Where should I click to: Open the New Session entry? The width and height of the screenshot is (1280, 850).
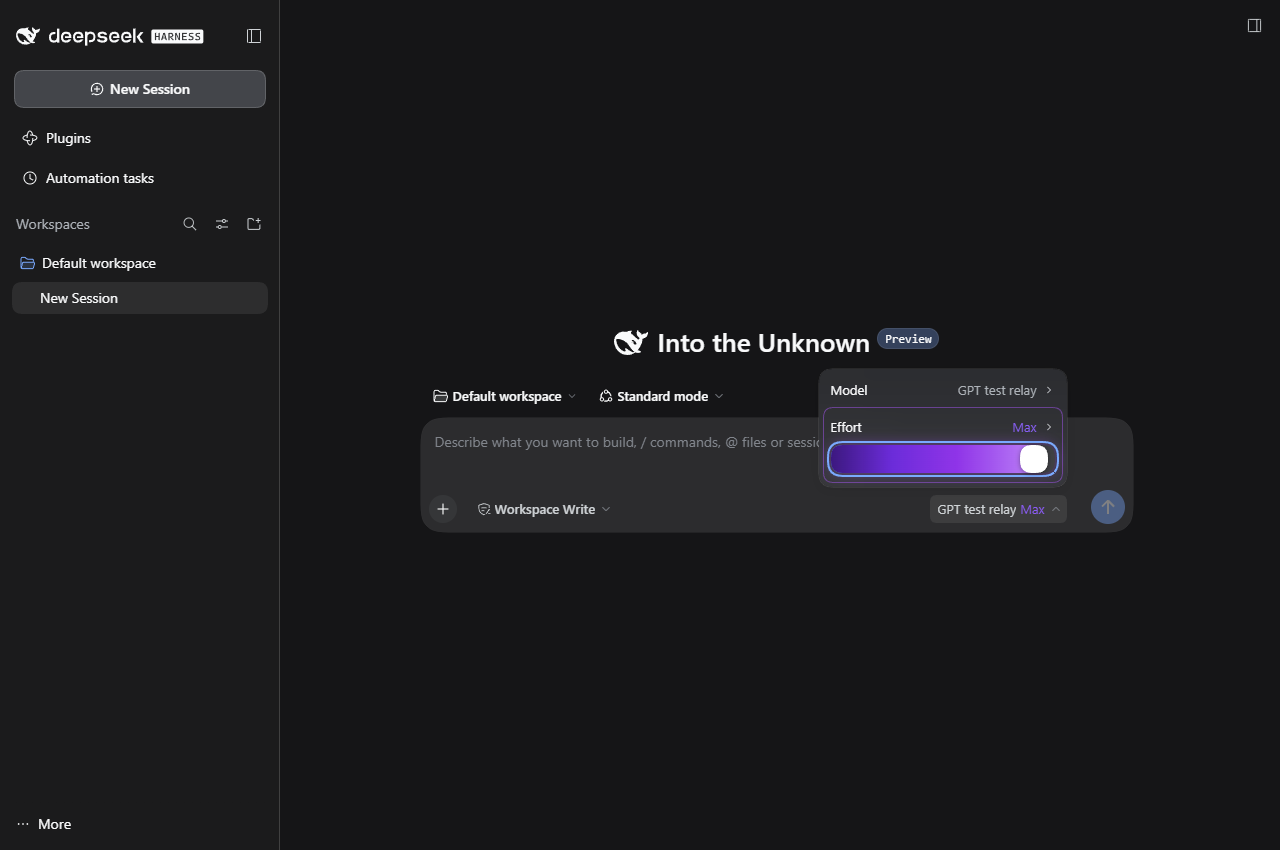[140, 298]
